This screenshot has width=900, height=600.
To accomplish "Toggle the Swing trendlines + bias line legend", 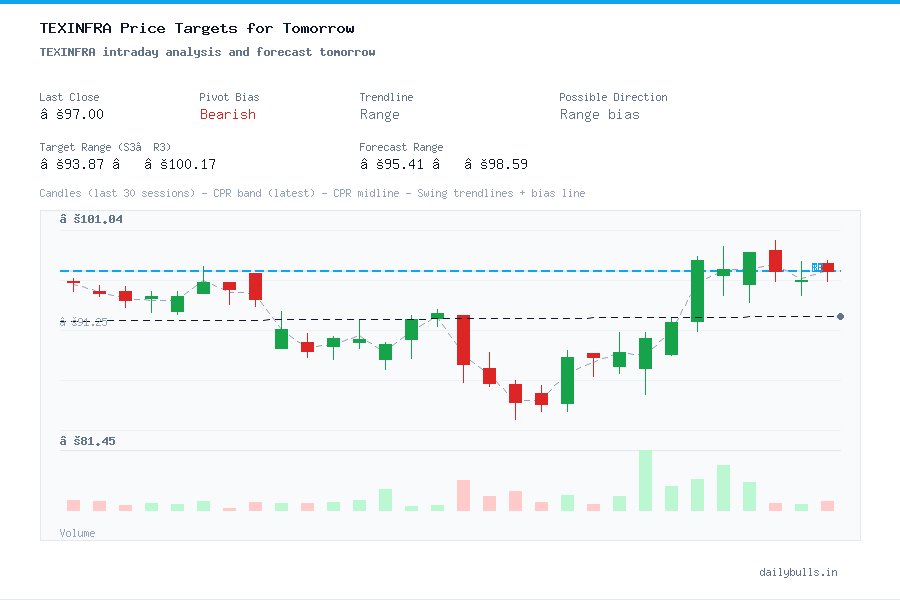I will 500,193.
